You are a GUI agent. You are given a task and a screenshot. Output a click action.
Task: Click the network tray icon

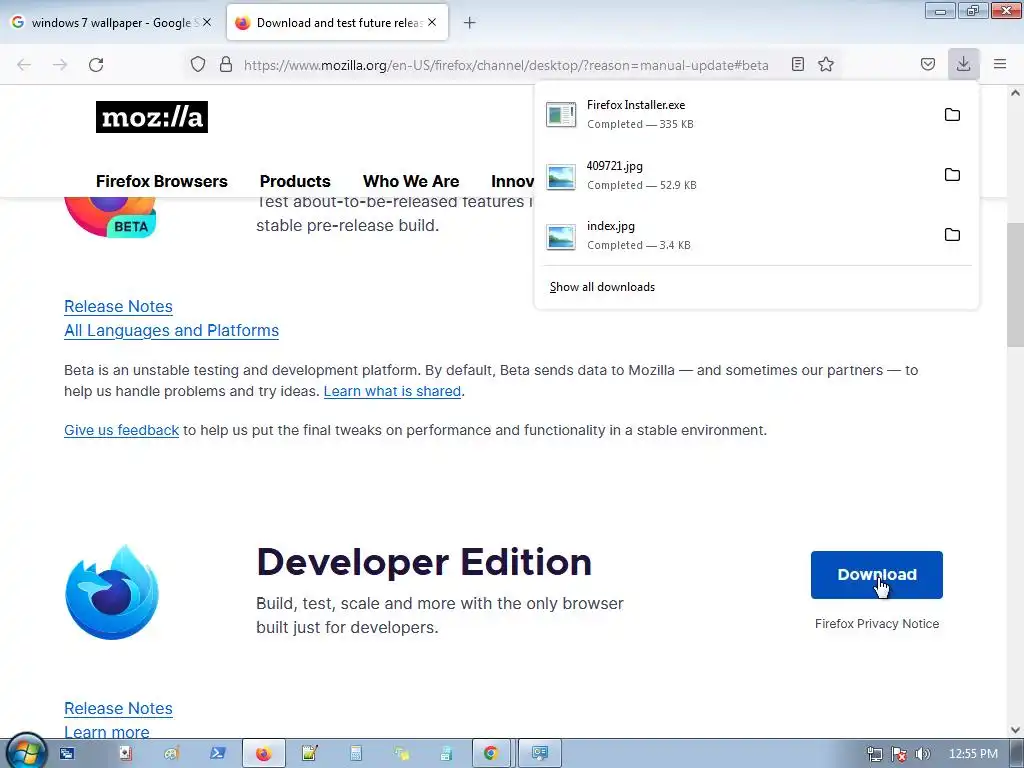tap(874, 754)
